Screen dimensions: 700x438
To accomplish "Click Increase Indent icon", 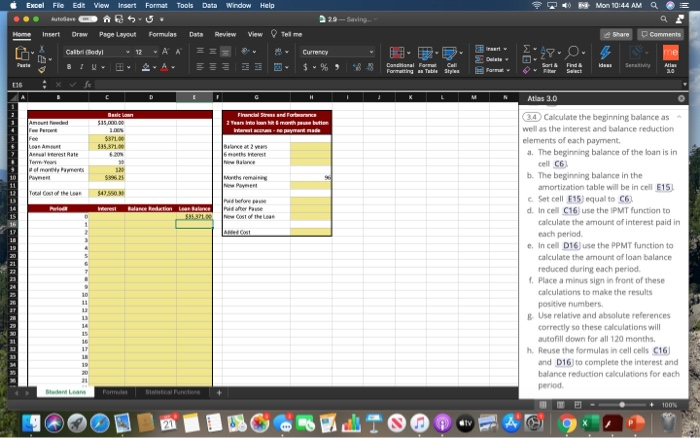I will [x=258, y=67].
